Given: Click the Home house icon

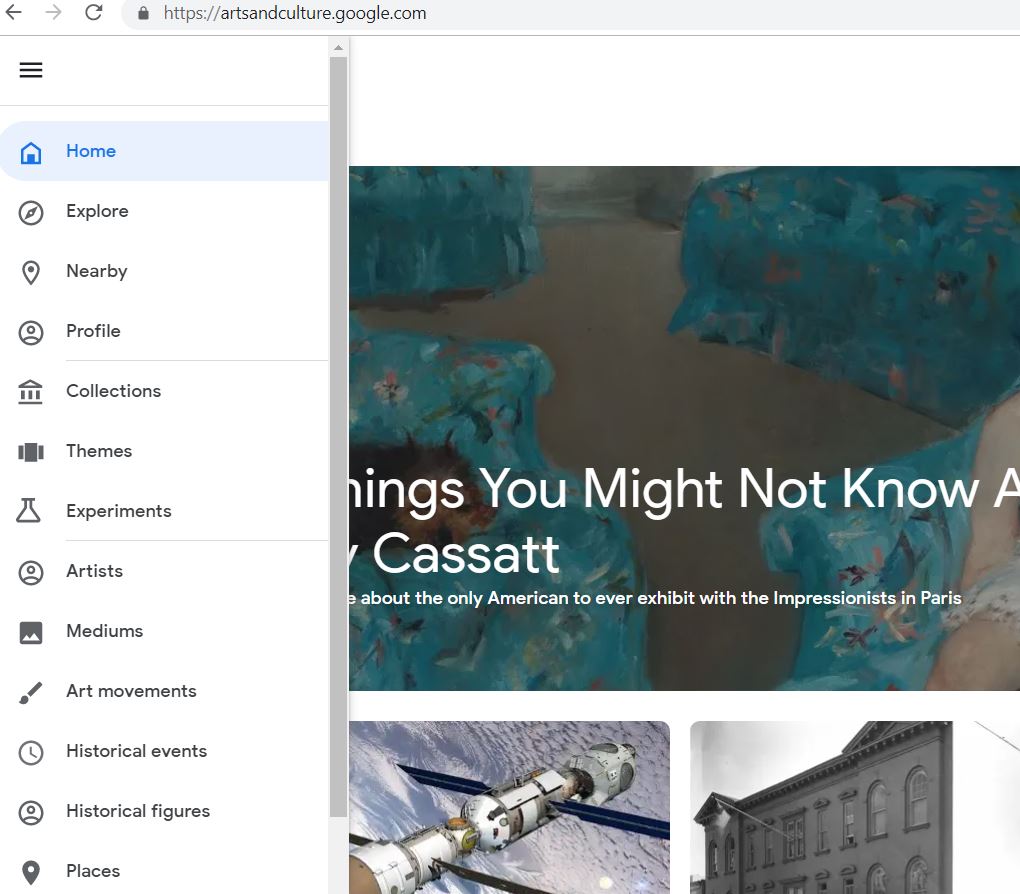Looking at the screenshot, I should click(x=31, y=152).
